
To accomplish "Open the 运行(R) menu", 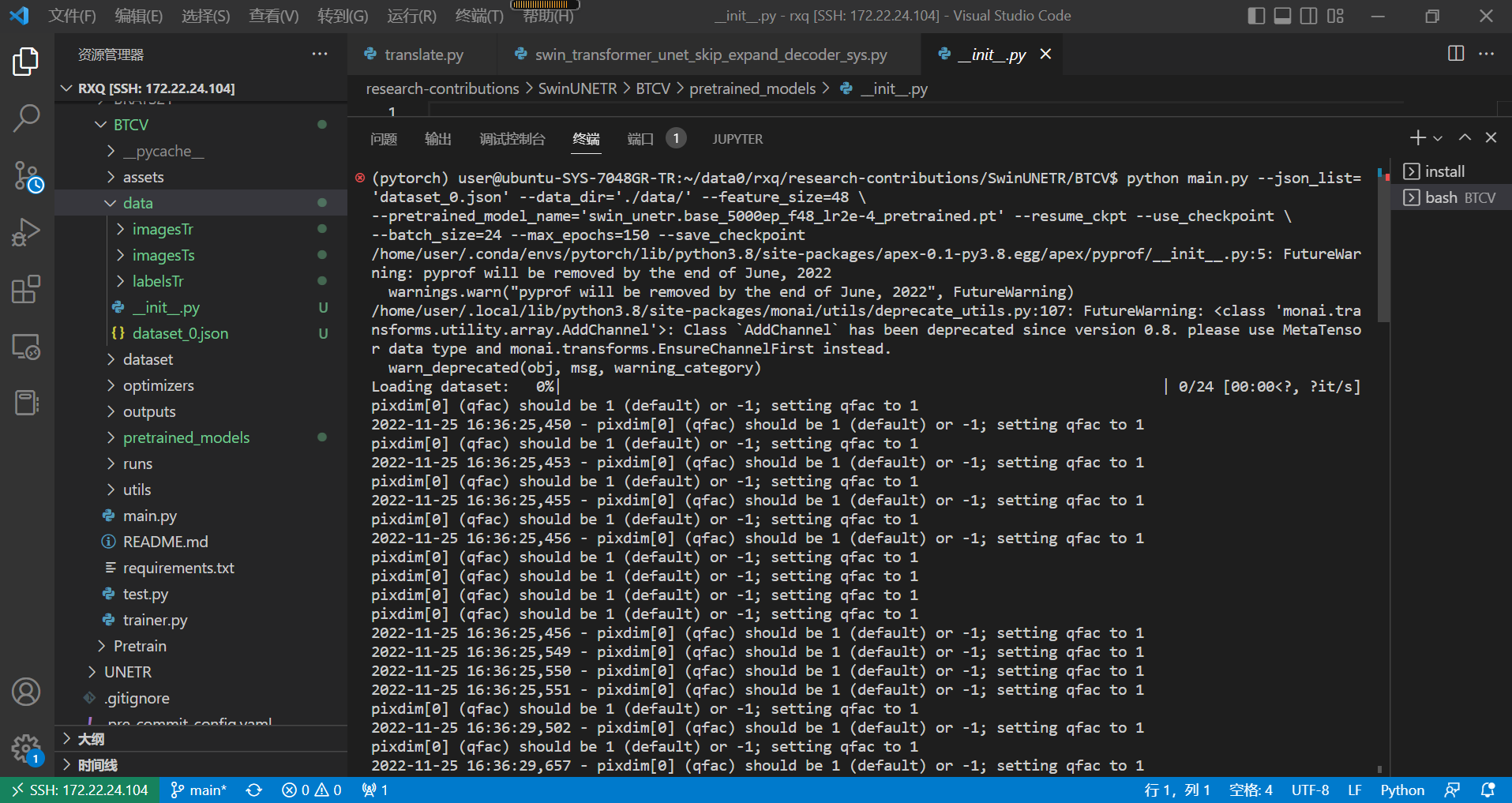I will coord(411,15).
